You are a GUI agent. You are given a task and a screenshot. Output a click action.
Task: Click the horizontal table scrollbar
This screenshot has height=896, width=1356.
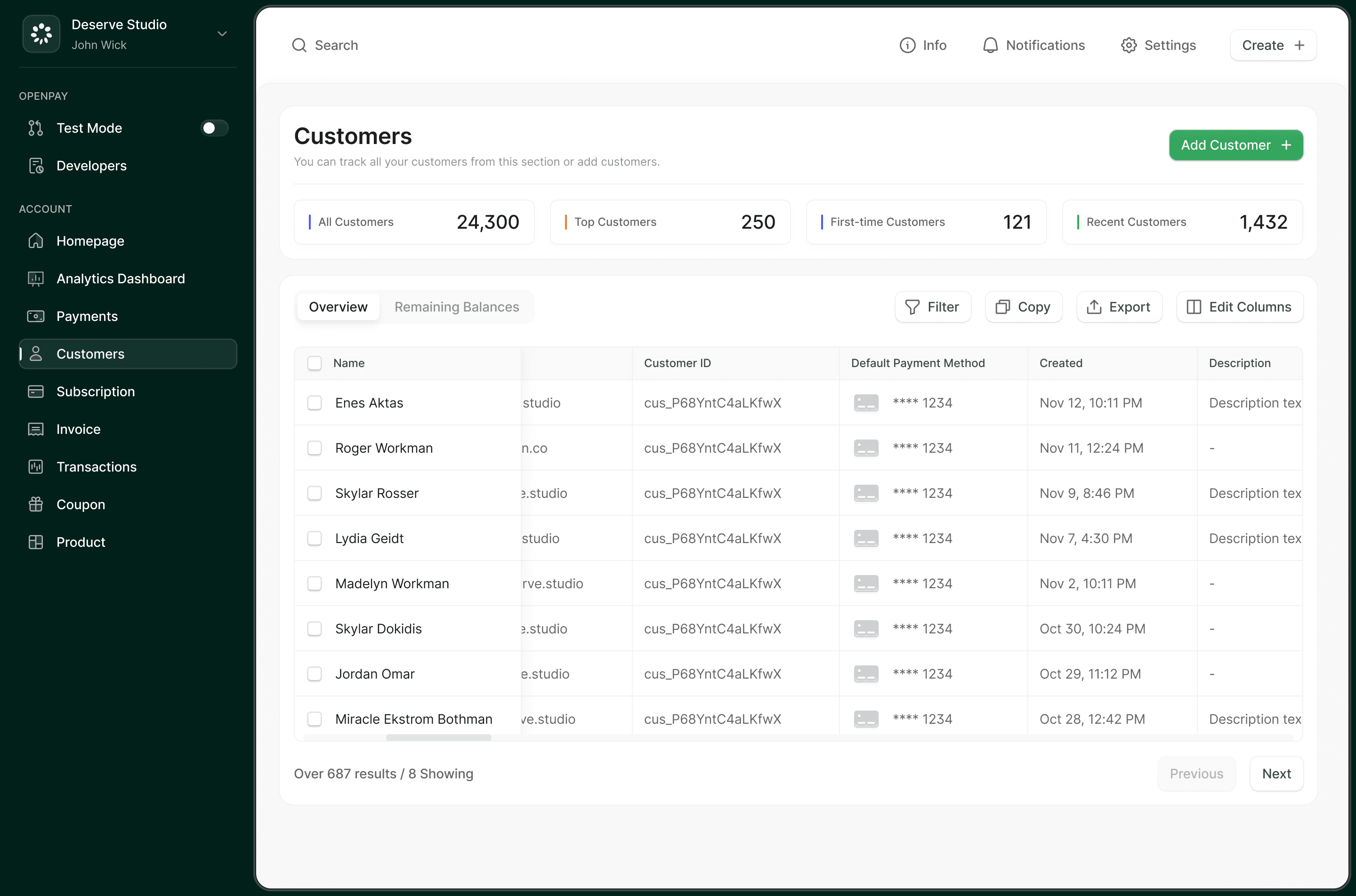tap(438, 738)
